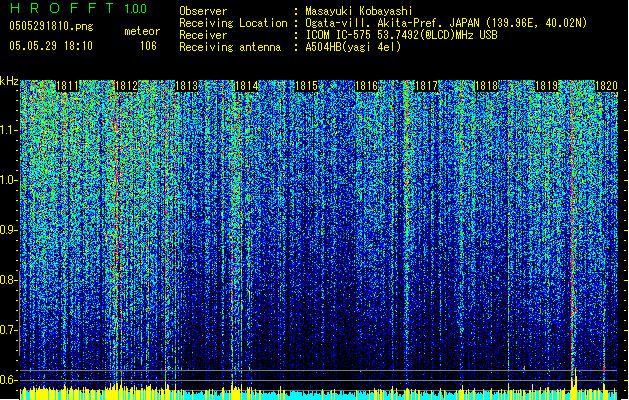The height and width of the screenshot is (400, 629).
Task: Select the file name 0505291810.png
Action: click(x=51, y=27)
